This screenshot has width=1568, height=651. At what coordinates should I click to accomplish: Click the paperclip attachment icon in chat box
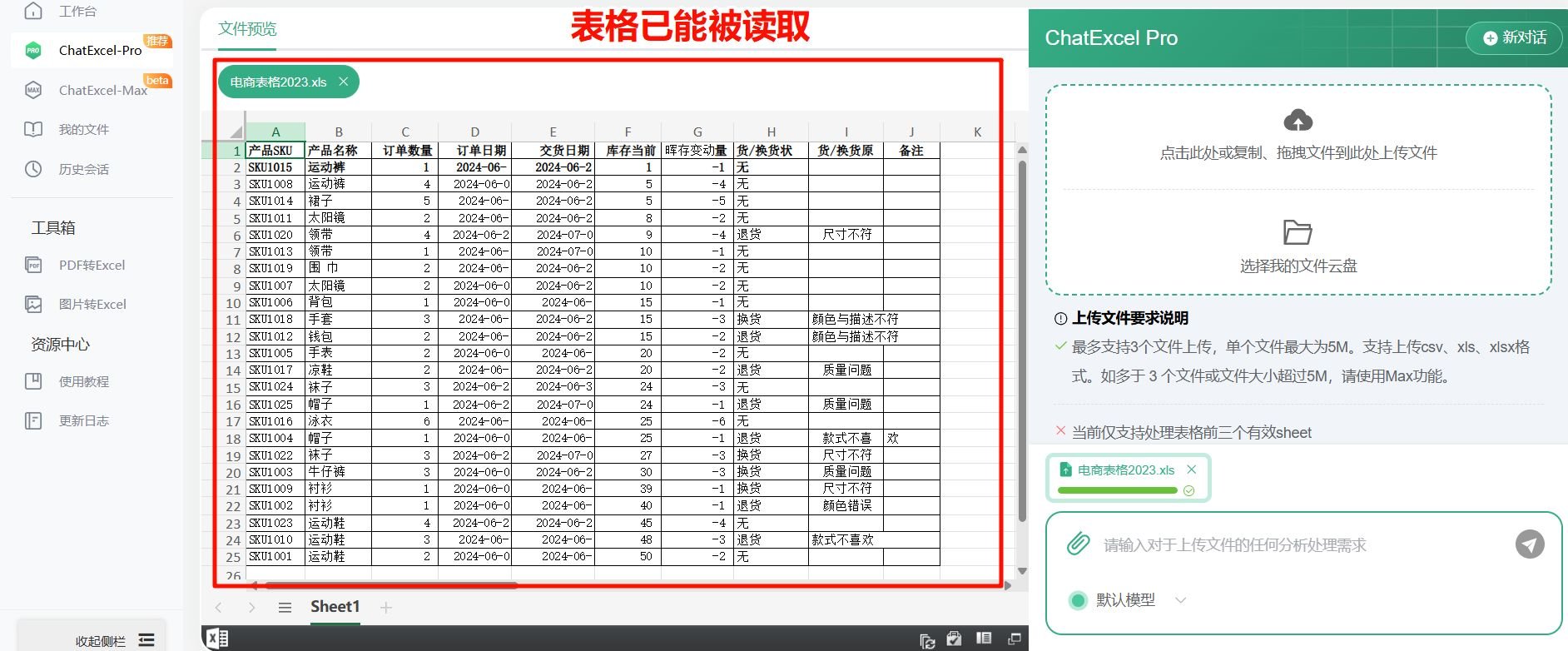1078,544
